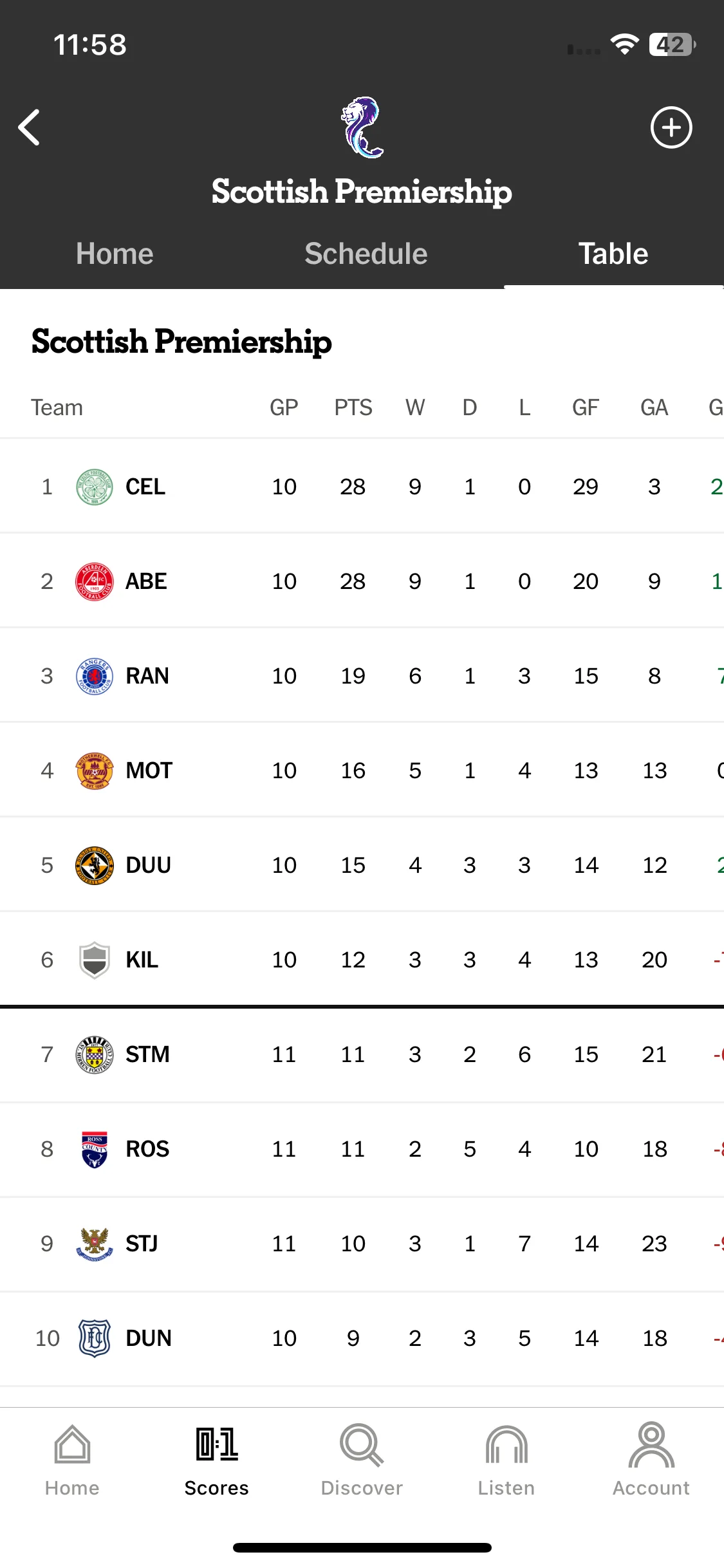
Task: Open the Scottish Premiership lion logo
Action: (362, 127)
